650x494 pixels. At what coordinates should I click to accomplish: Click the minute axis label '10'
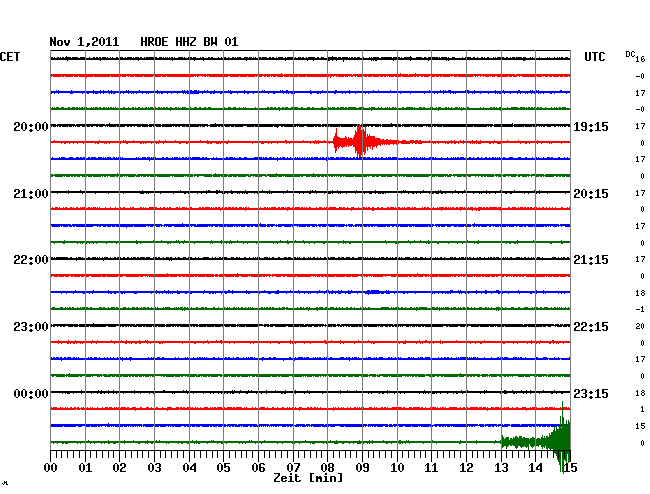397,467
